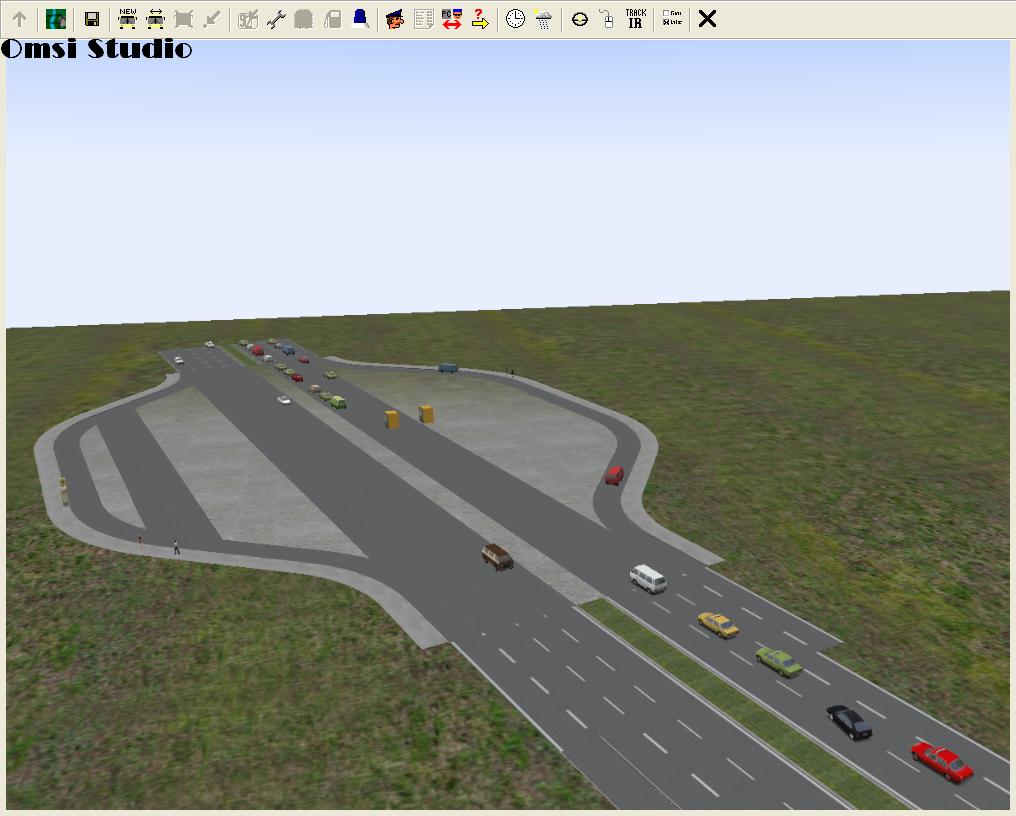This screenshot has width=1016, height=816.
Task: Click the question mark yellow arrow icon
Action: tap(480, 19)
